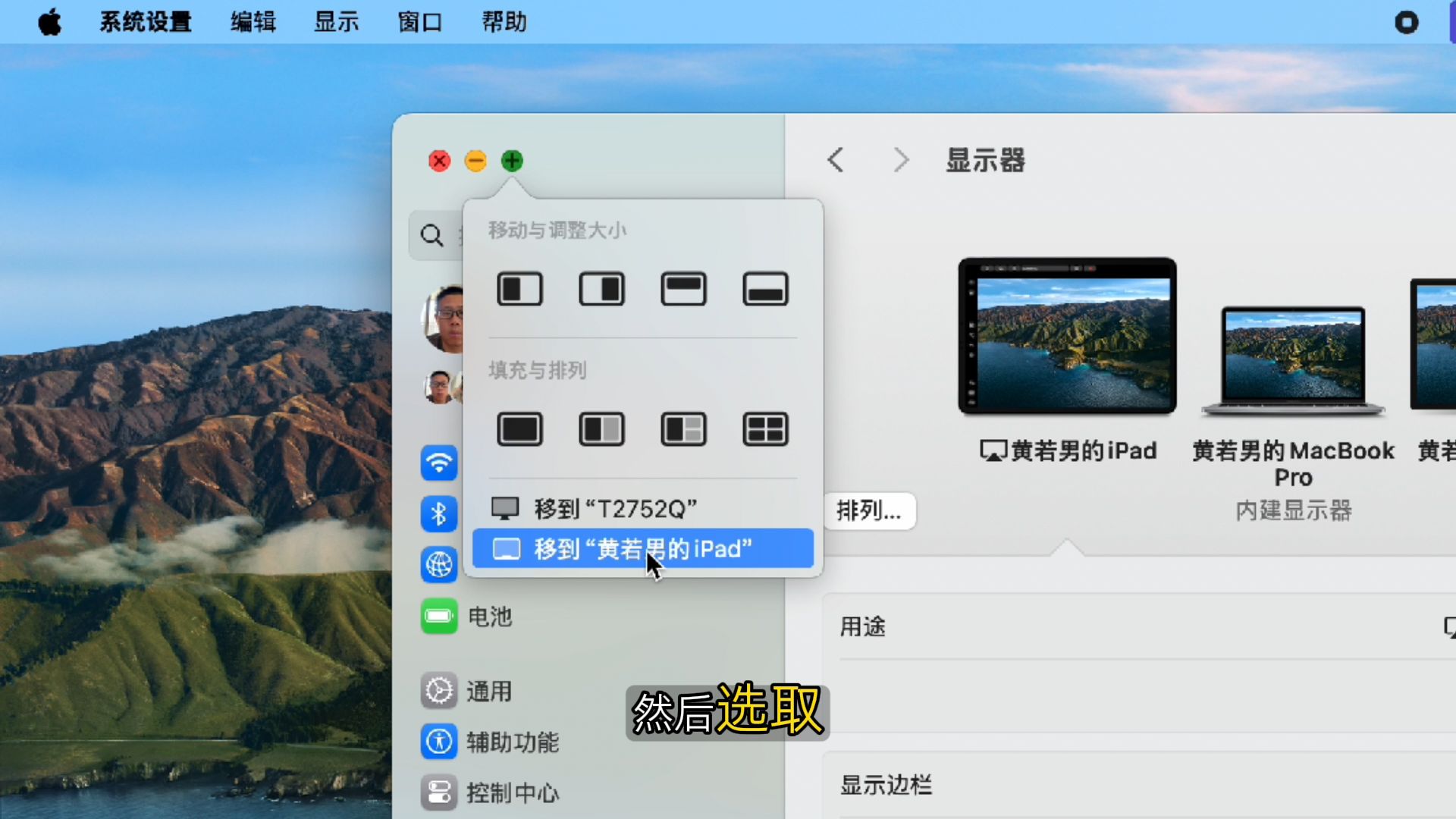Click the control center icon in sidebar
The height and width of the screenshot is (819, 1456).
coord(439,792)
